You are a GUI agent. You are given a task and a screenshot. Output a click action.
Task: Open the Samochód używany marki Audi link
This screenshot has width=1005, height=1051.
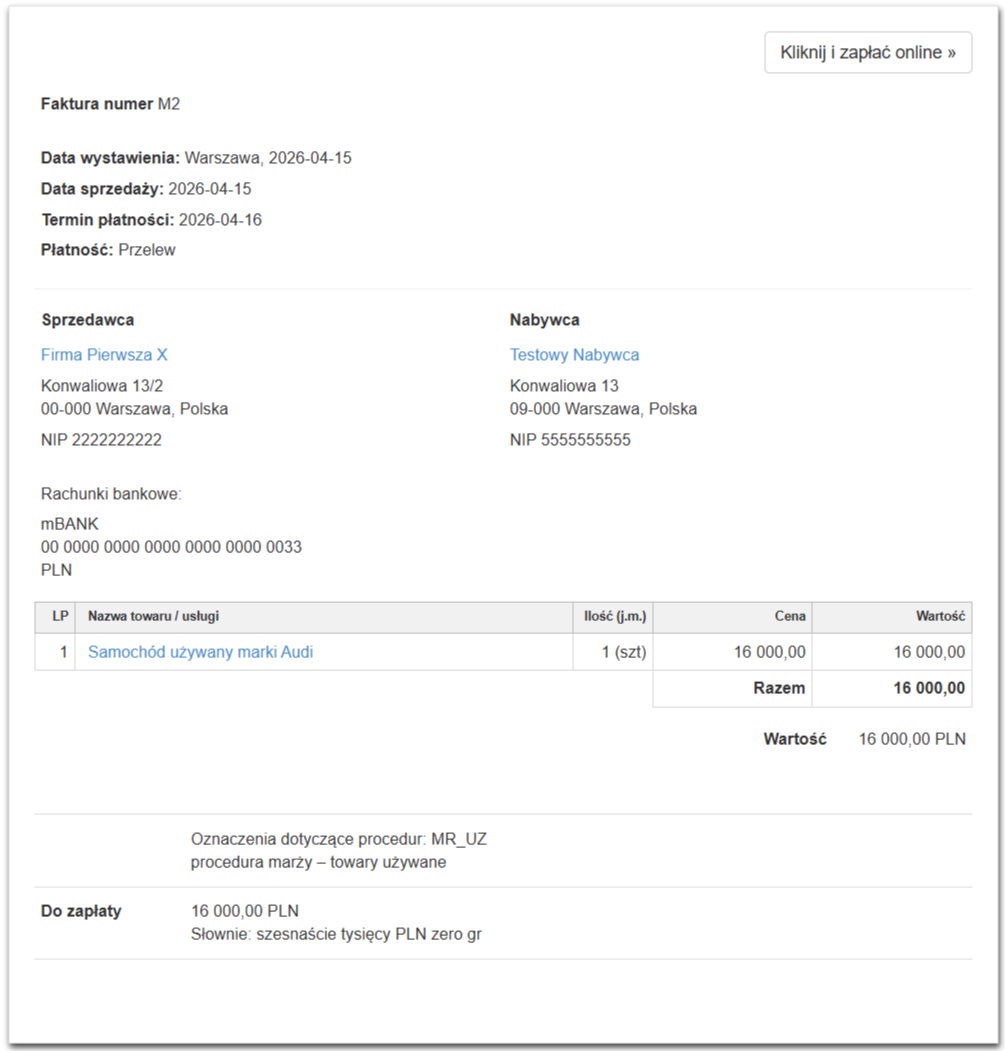click(x=200, y=652)
